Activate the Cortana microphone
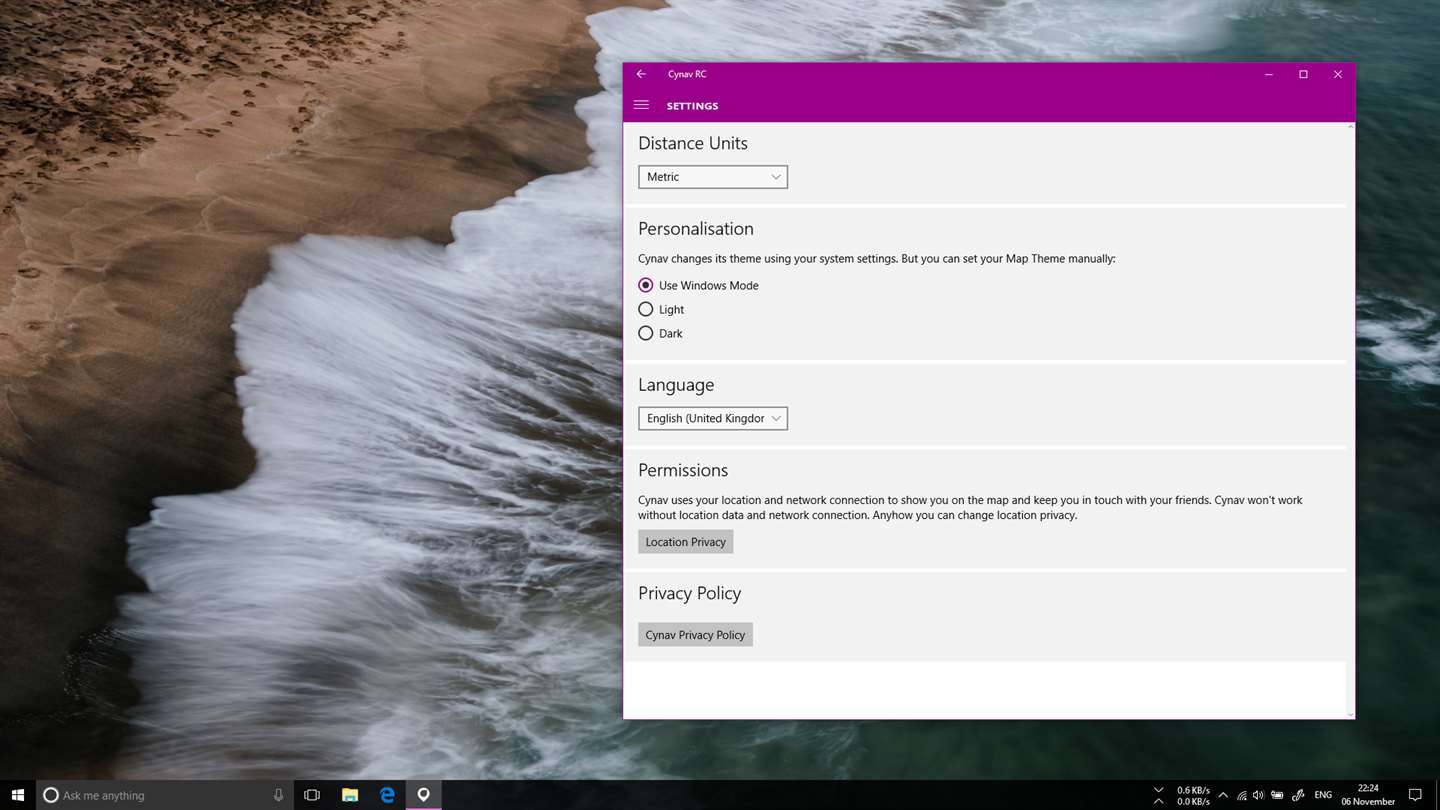 (278, 795)
